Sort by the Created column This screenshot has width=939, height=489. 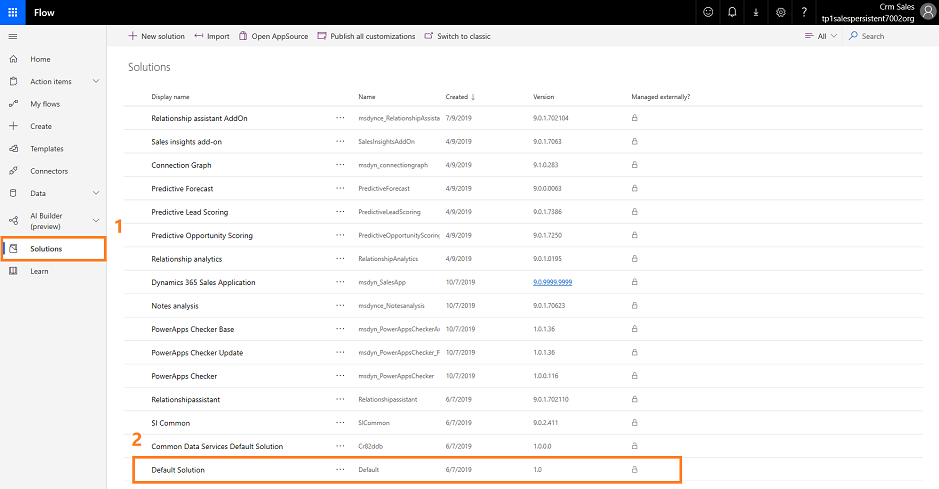pos(460,96)
